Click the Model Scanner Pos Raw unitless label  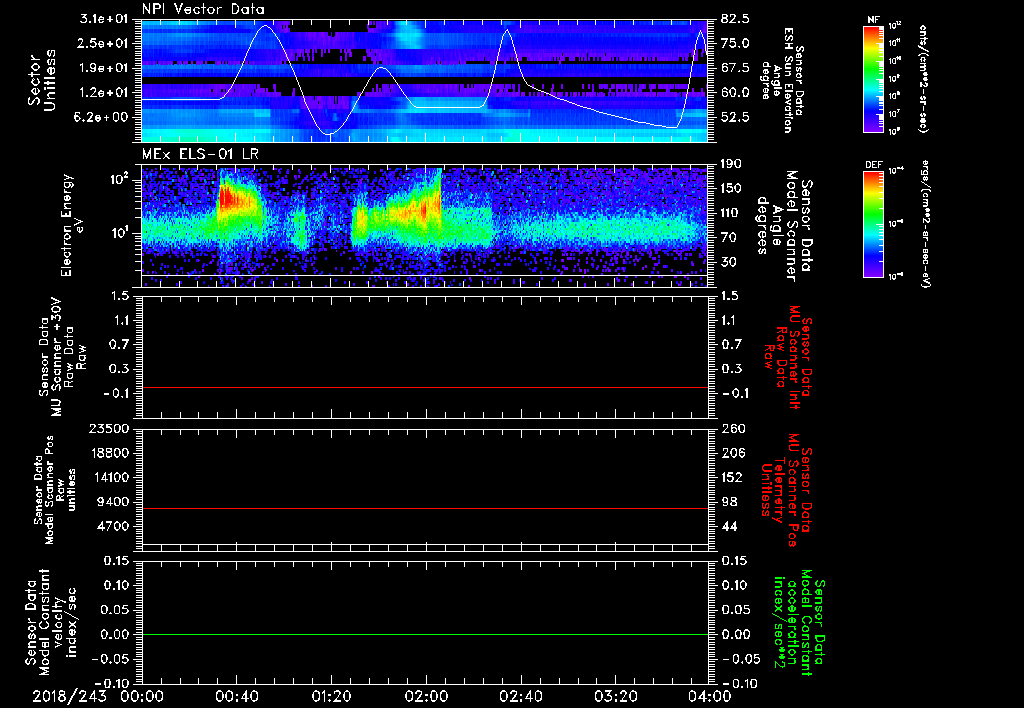(x=55, y=490)
